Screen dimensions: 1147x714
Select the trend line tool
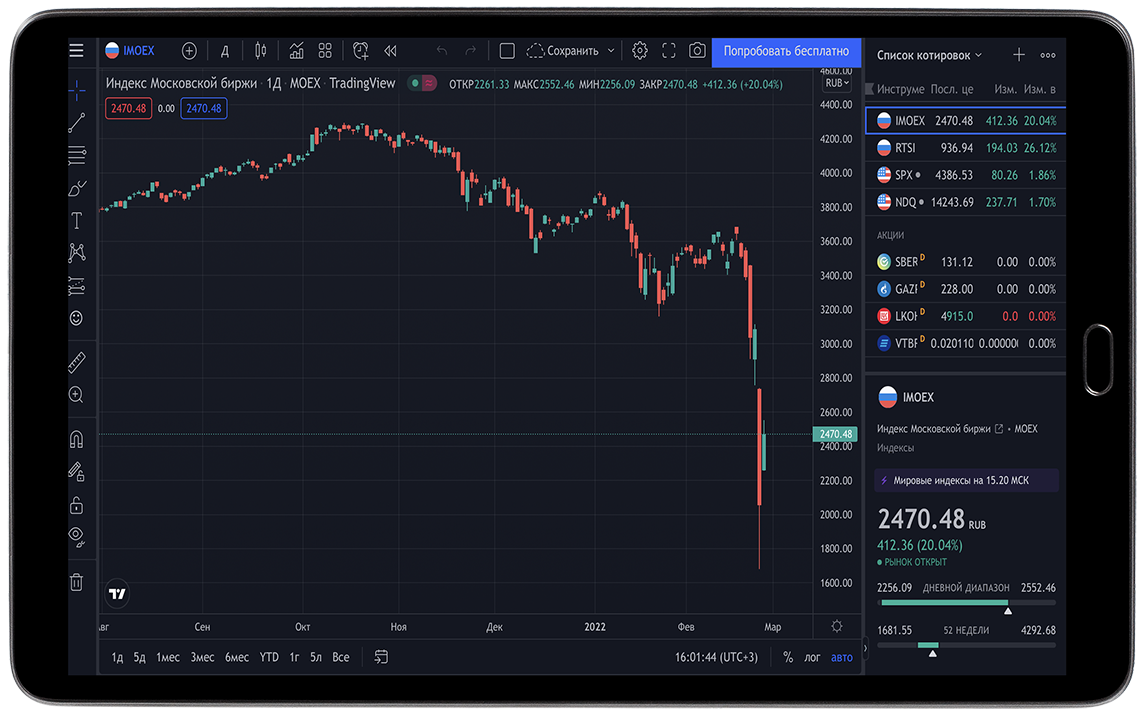tap(76, 123)
